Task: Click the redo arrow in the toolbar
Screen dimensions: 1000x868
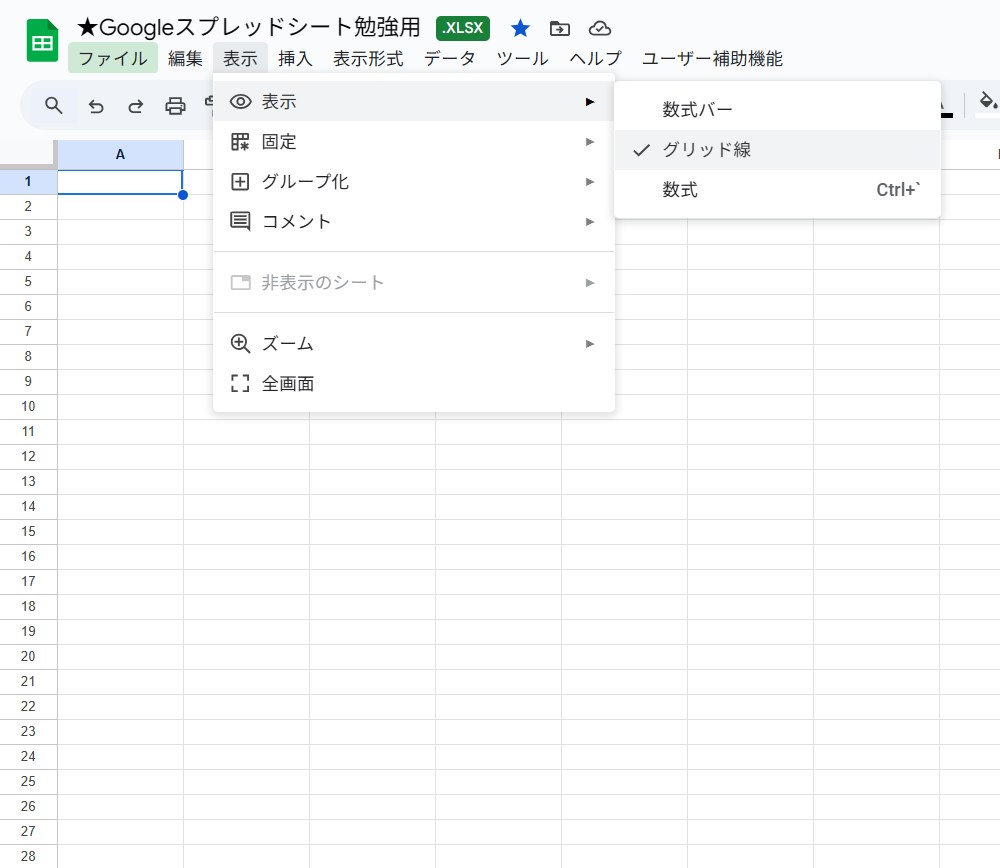Action: click(x=135, y=106)
